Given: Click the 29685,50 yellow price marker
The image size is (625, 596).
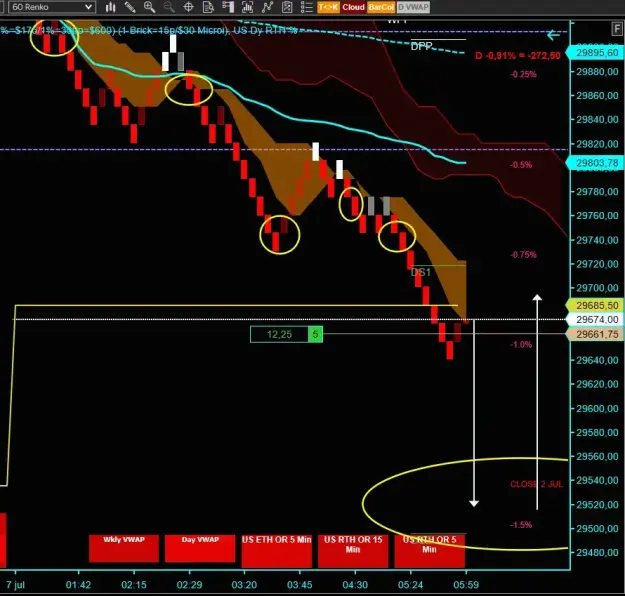Looking at the screenshot, I should (x=595, y=305).
